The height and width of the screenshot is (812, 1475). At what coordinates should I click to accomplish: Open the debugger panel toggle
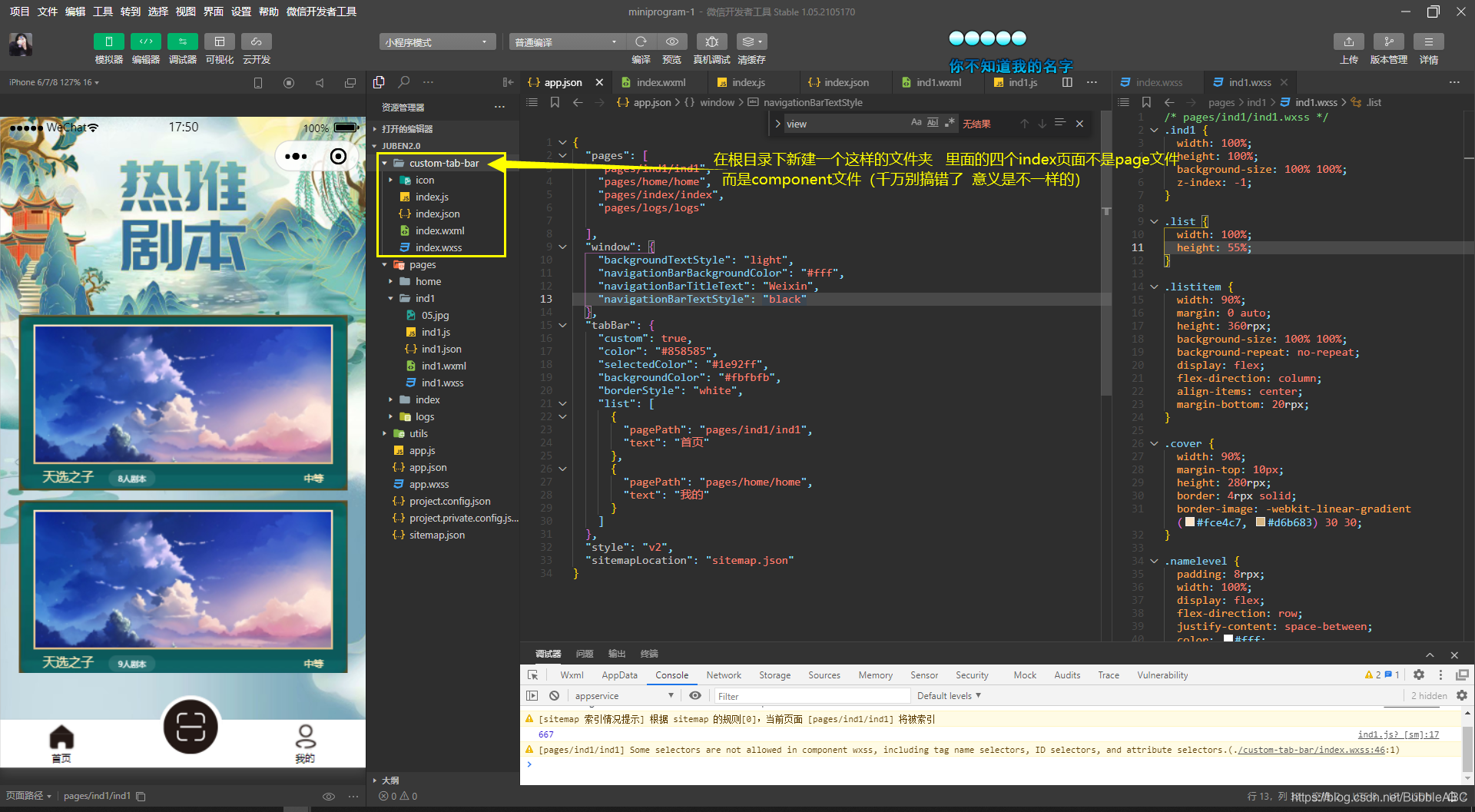[x=182, y=41]
